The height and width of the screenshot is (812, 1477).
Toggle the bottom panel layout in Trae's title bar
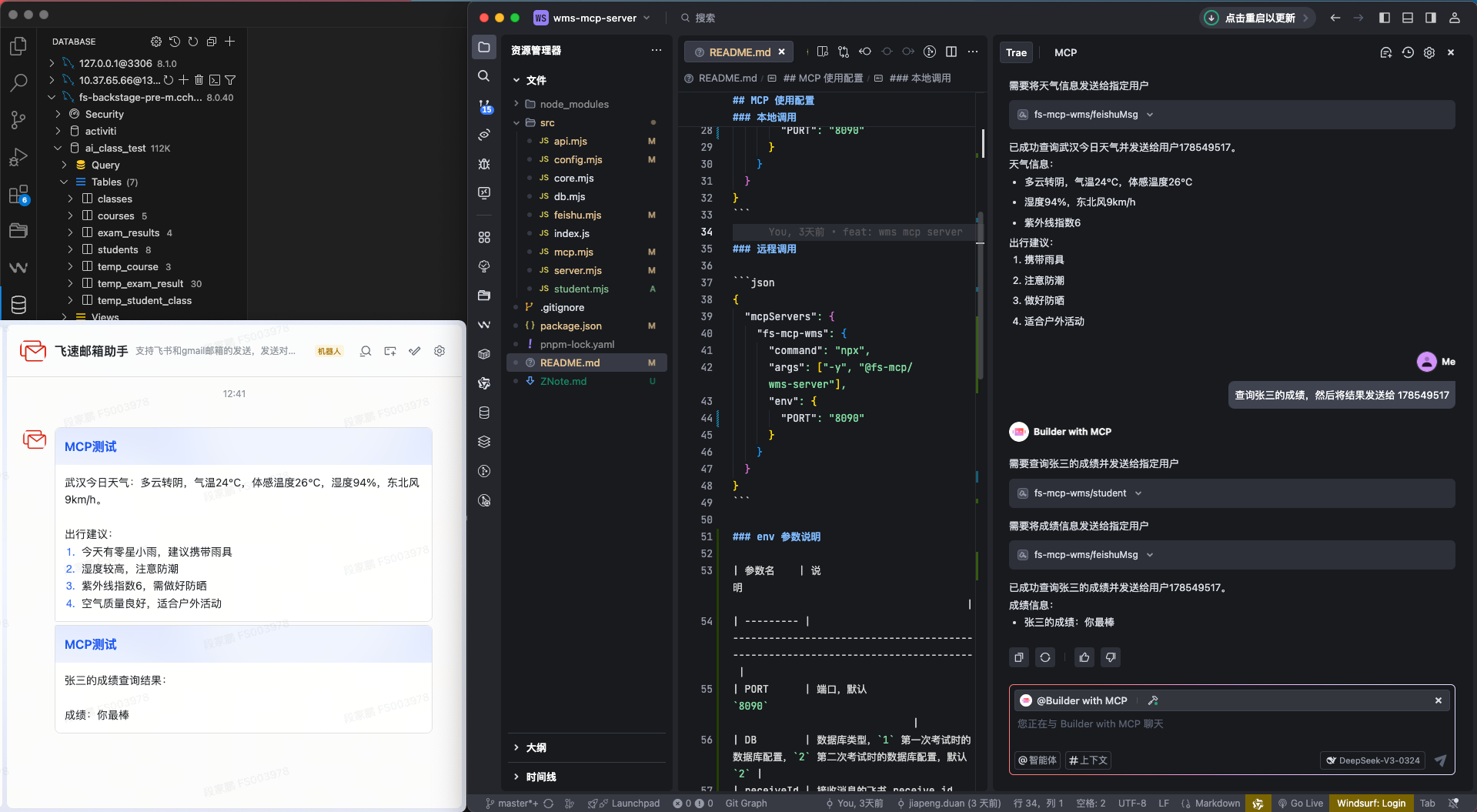click(x=1408, y=18)
